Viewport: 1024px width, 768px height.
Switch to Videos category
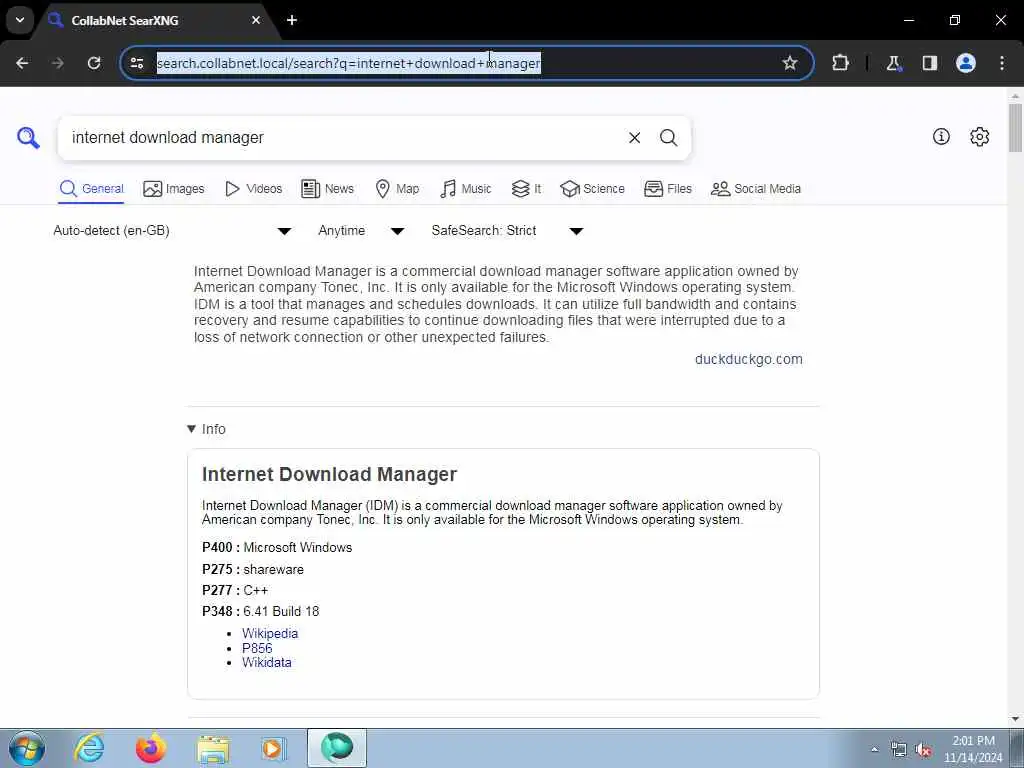[253, 189]
